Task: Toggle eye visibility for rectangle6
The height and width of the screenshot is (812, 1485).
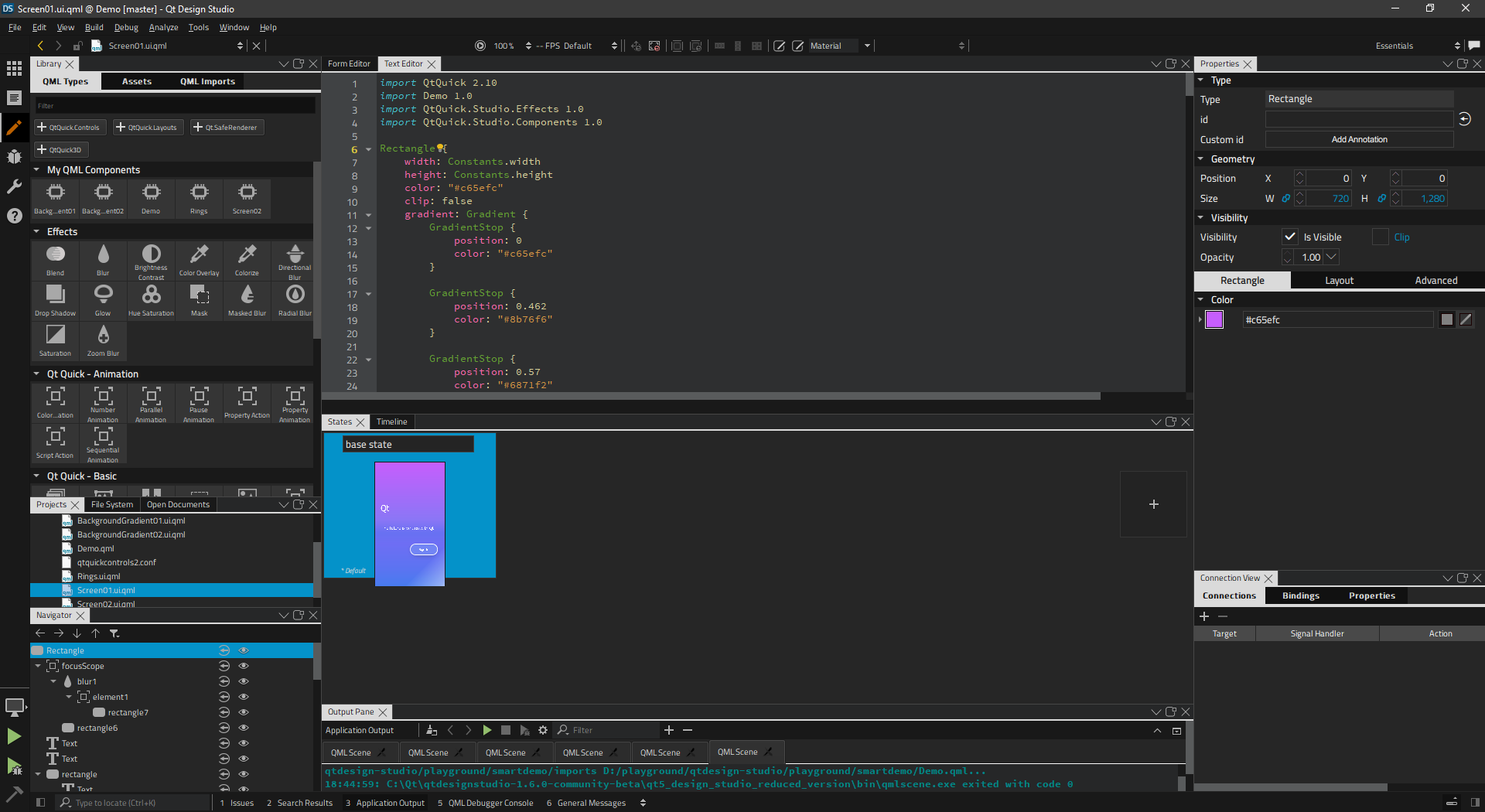Action: click(x=244, y=728)
